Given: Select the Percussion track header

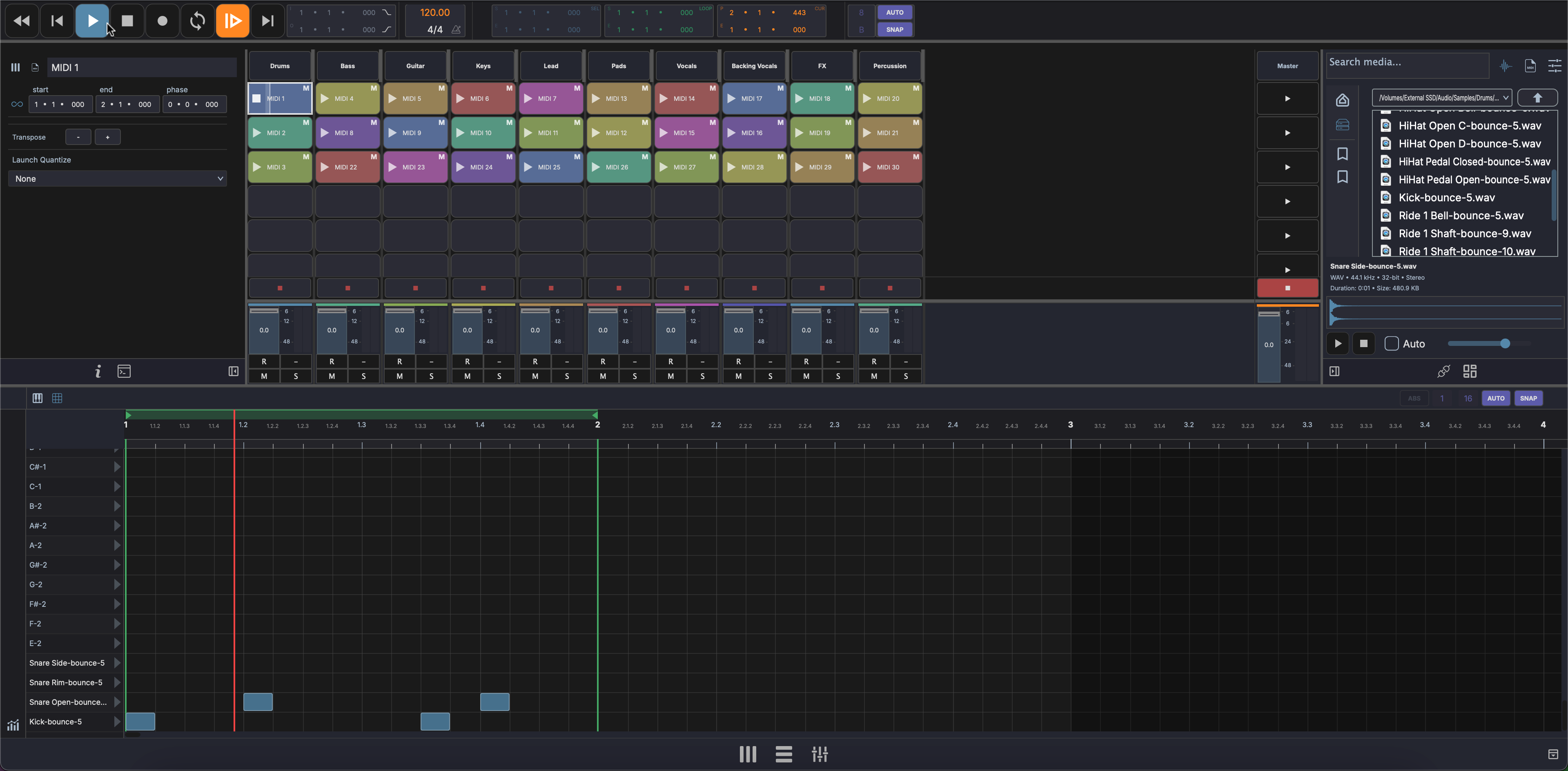Looking at the screenshot, I should click(889, 66).
